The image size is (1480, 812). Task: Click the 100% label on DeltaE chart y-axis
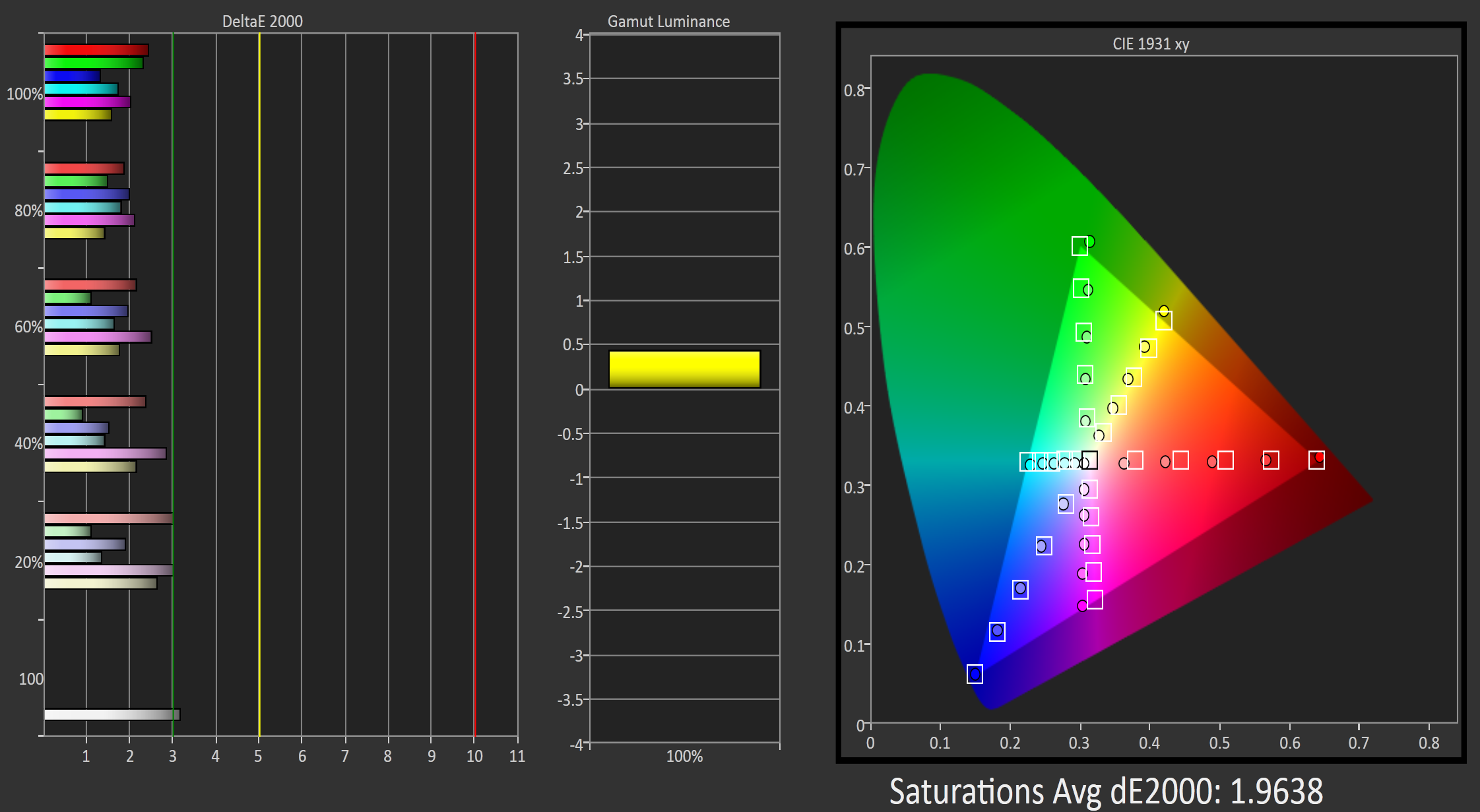pos(24,94)
